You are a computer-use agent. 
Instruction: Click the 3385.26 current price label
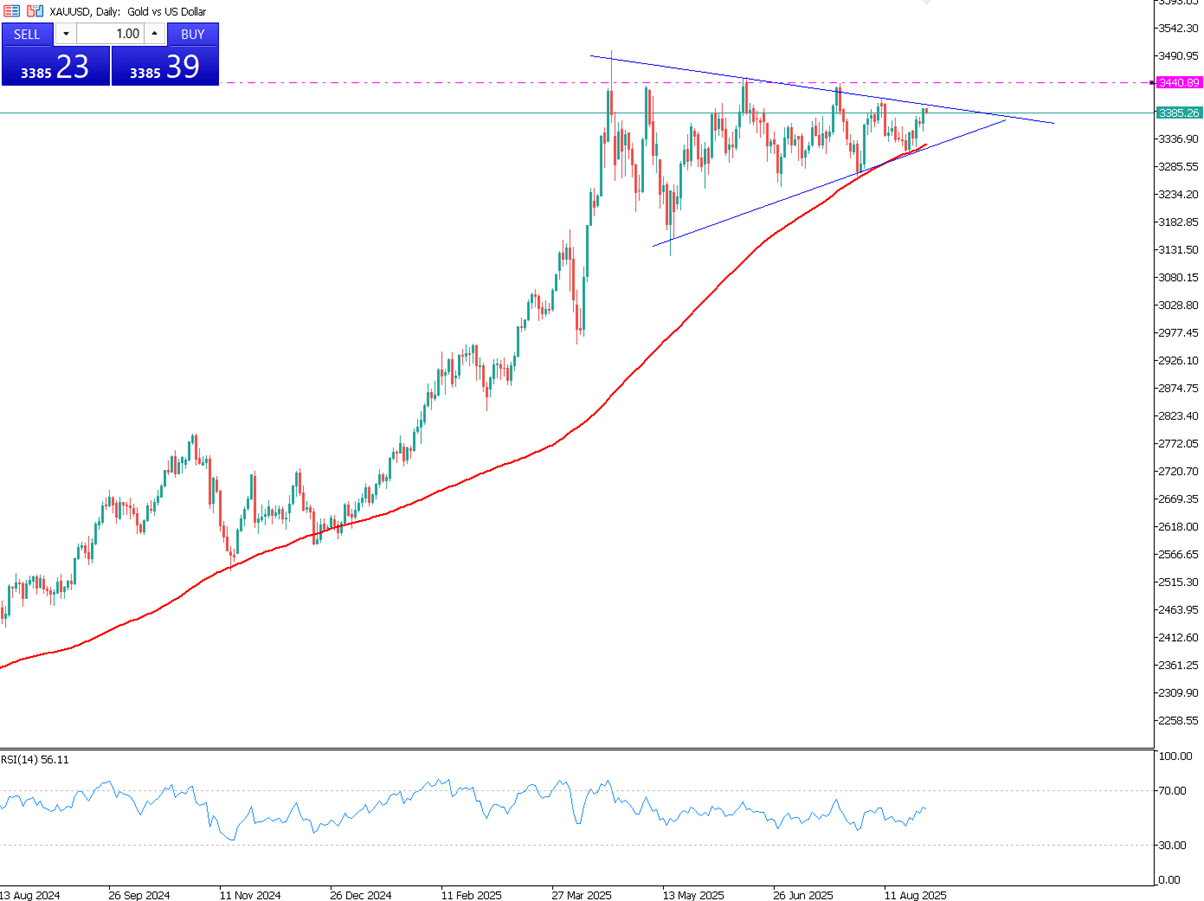[x=1178, y=113]
